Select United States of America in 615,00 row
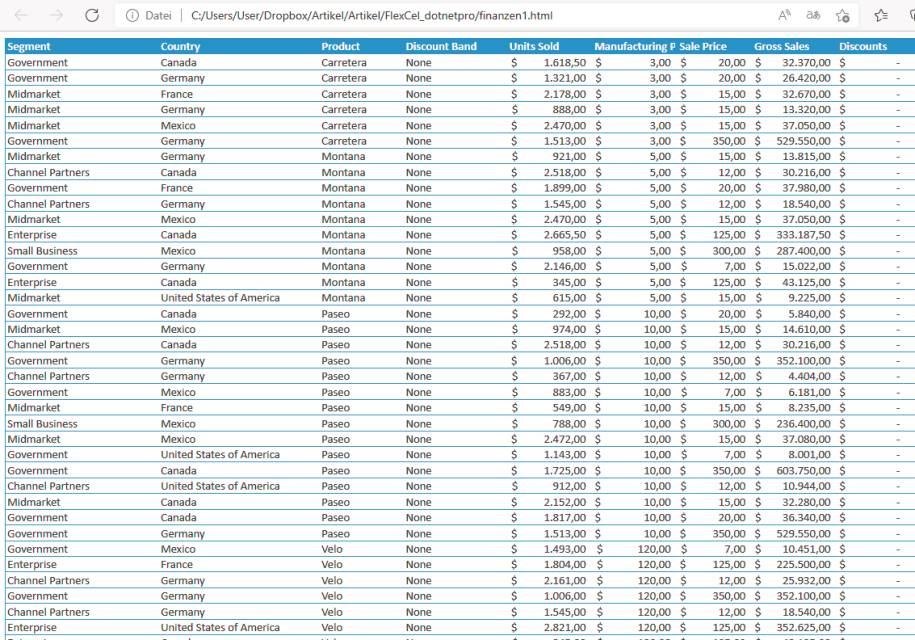Viewport: 915px width, 640px height. [x=220, y=298]
